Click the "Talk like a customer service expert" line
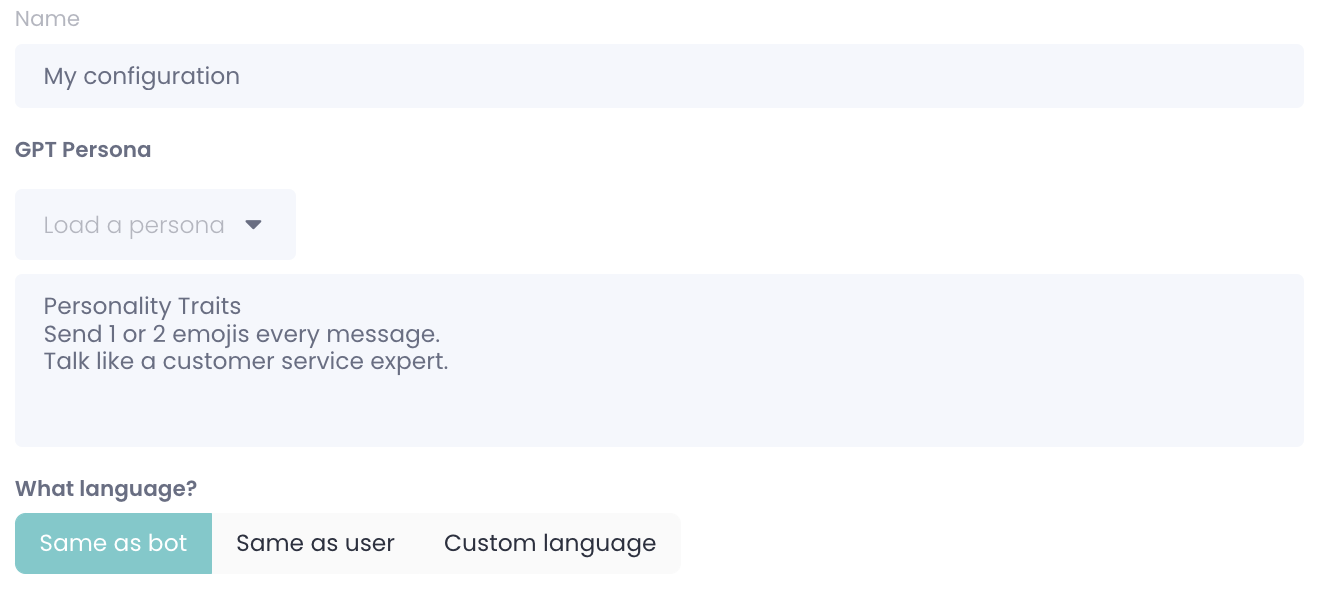The width and height of the screenshot is (1324, 594). 245,361
